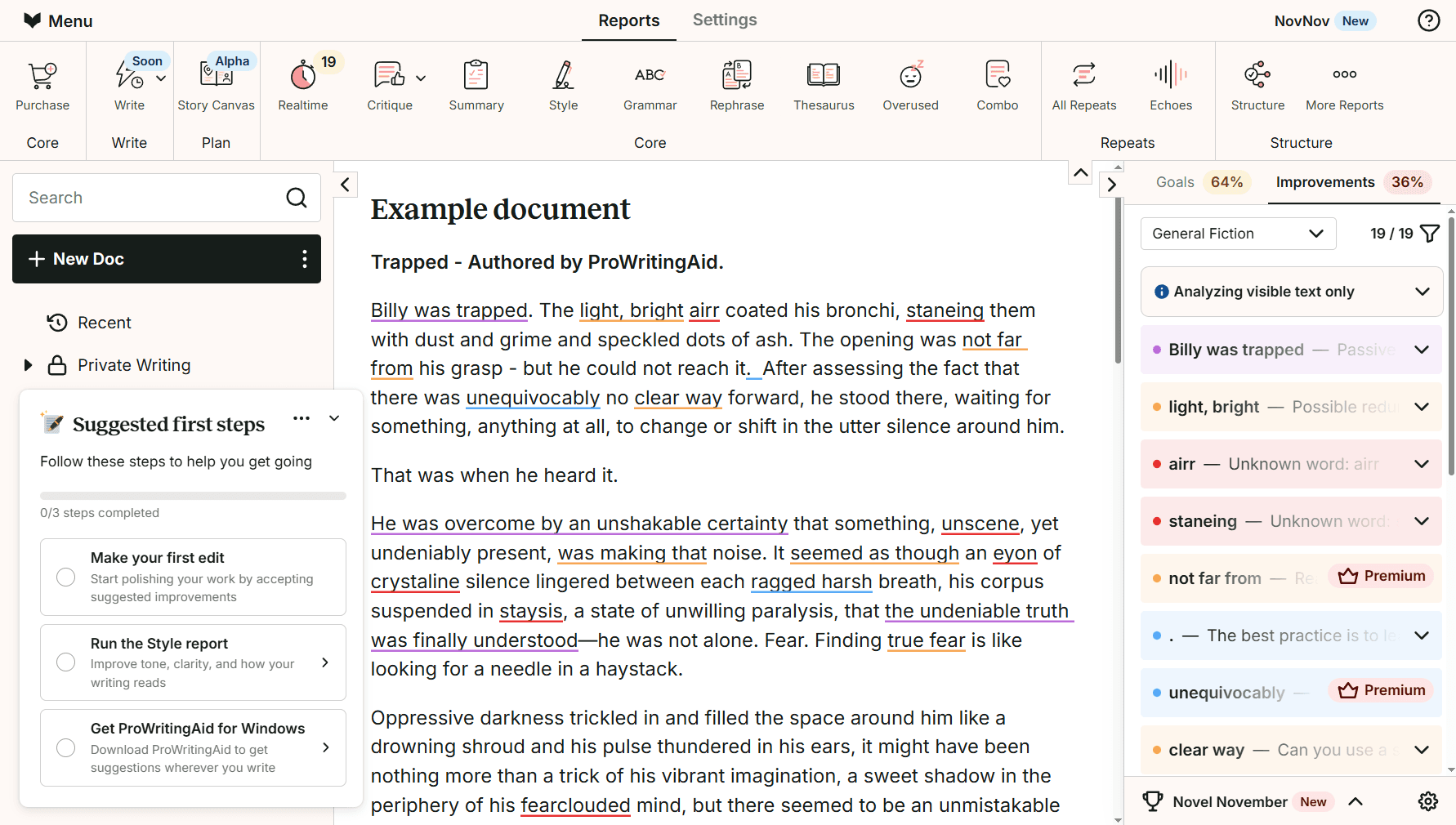Click the document vertical scrollbar
The height and width of the screenshot is (825, 1456).
(1119, 282)
